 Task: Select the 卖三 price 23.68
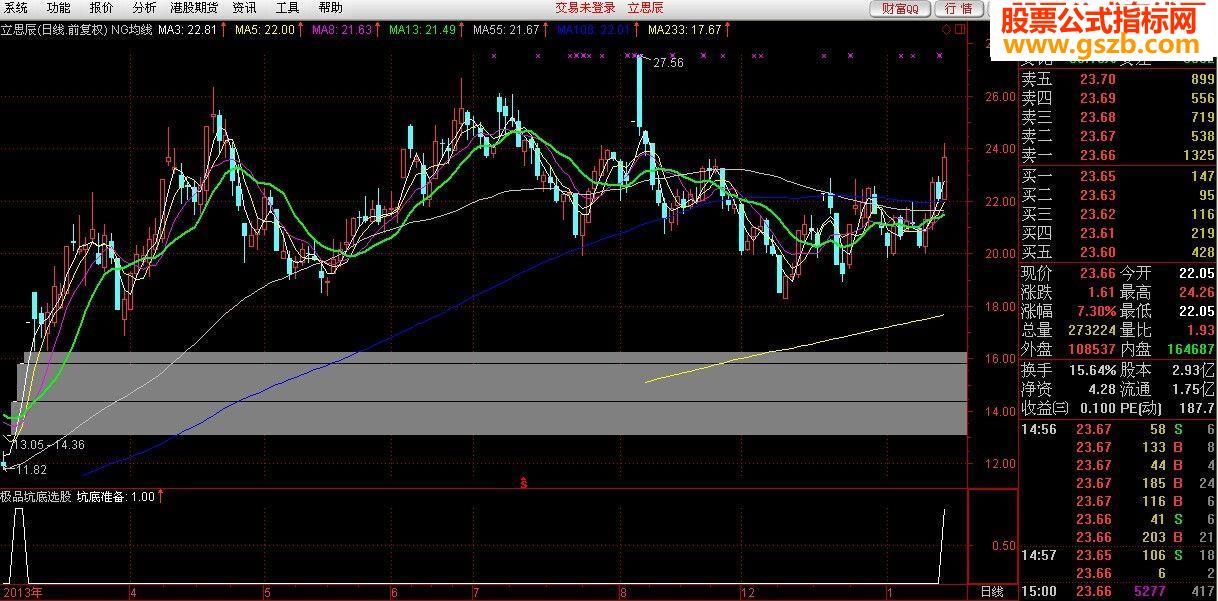[1098, 117]
